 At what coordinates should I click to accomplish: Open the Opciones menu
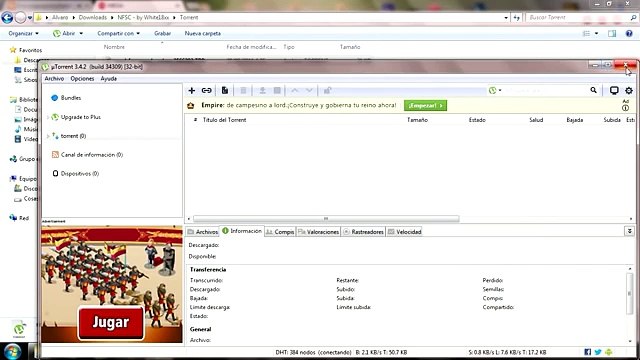tap(82, 78)
